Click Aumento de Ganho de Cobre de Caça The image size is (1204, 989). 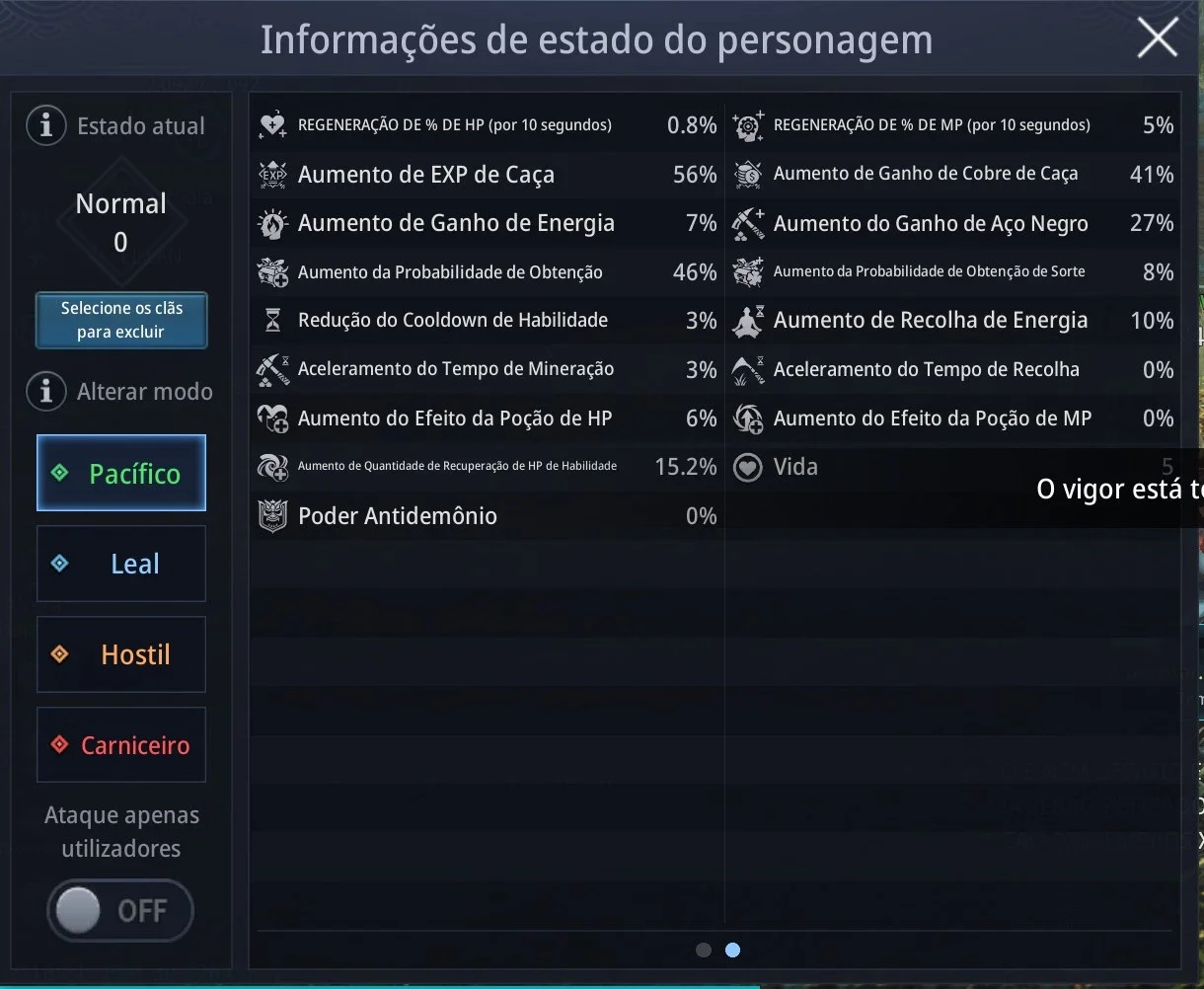pyautogui.click(x=926, y=174)
